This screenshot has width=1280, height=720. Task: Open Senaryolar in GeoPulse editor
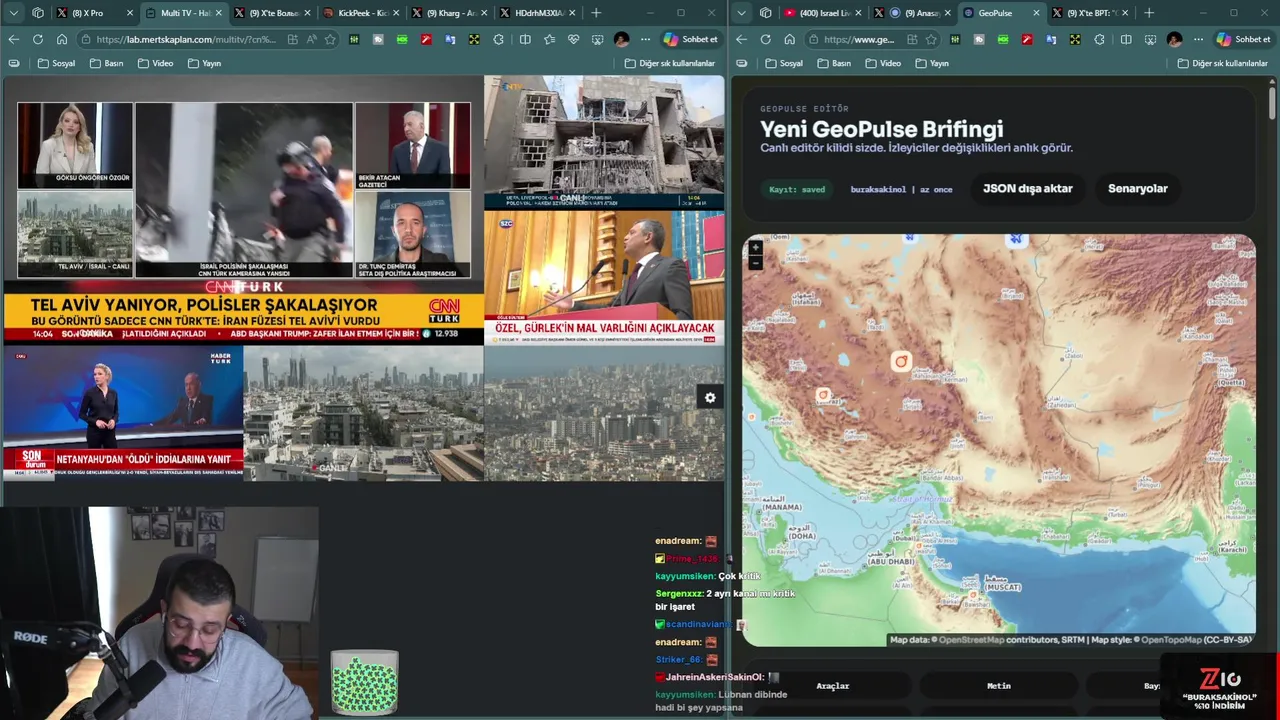click(x=1137, y=189)
